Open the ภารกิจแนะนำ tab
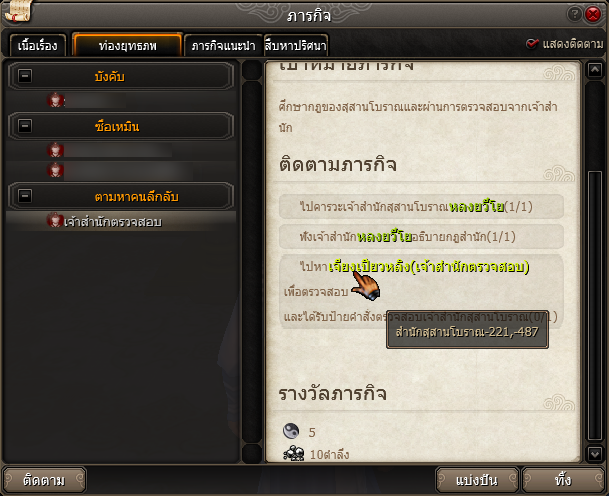 point(223,46)
